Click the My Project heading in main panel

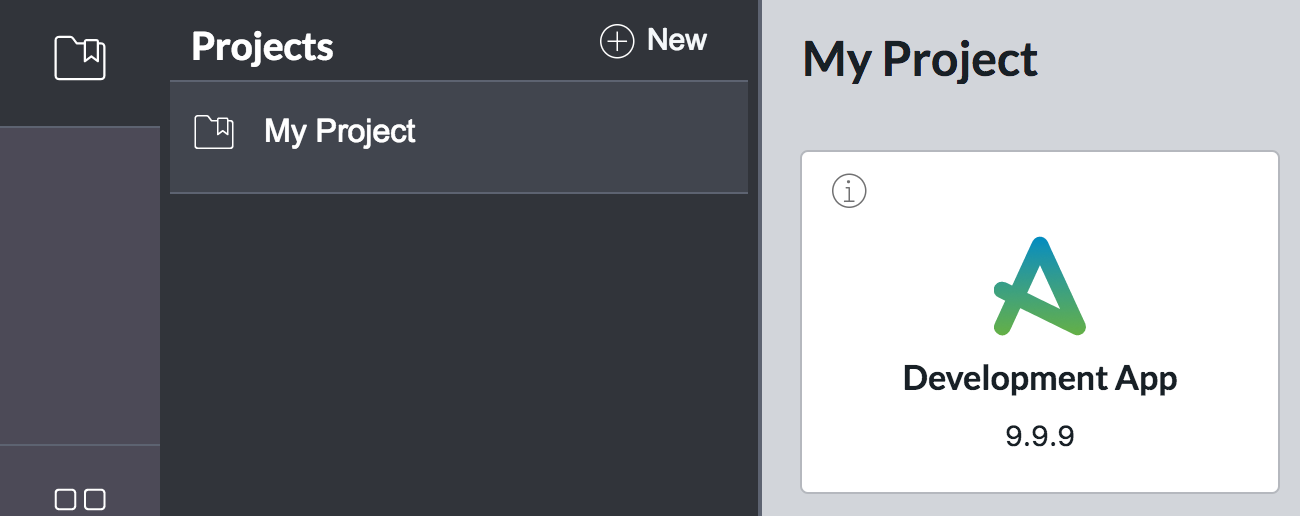[x=920, y=60]
